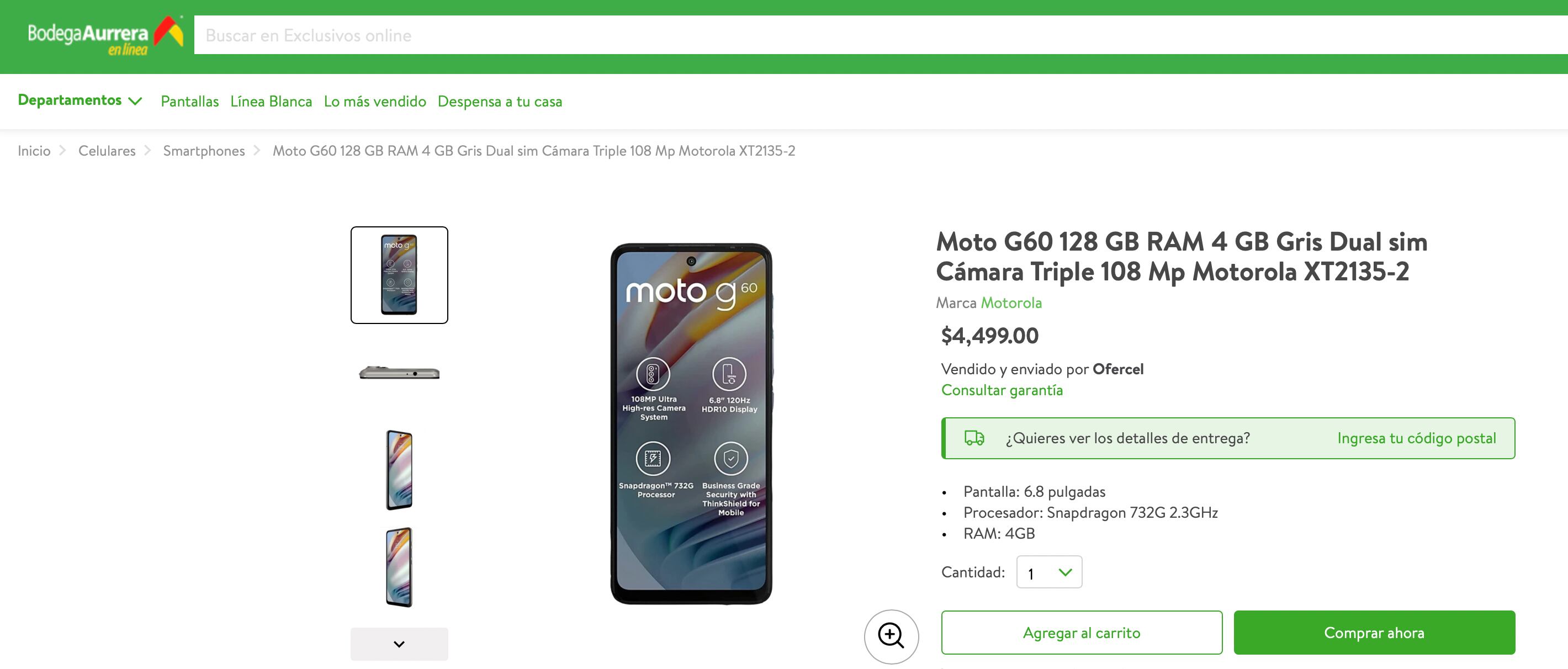
Task: Select the front view phone thumbnail
Action: click(399, 275)
